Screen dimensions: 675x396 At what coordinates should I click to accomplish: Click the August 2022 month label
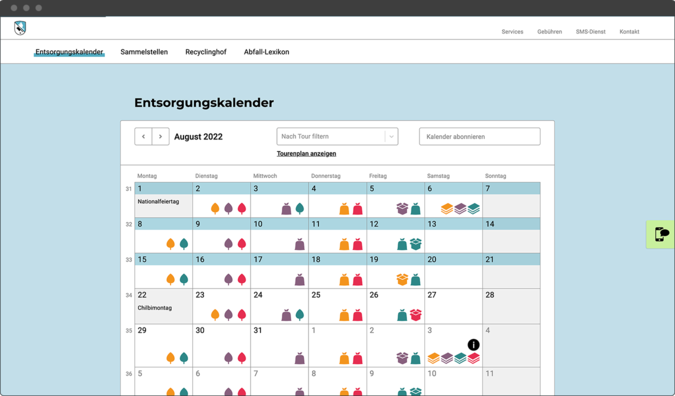point(198,137)
